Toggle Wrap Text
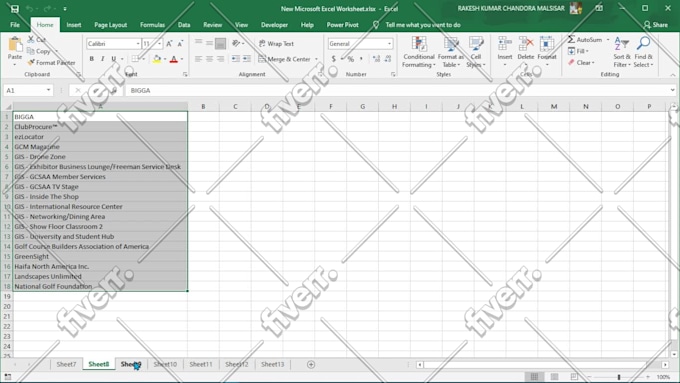The image size is (680, 383). point(276,43)
